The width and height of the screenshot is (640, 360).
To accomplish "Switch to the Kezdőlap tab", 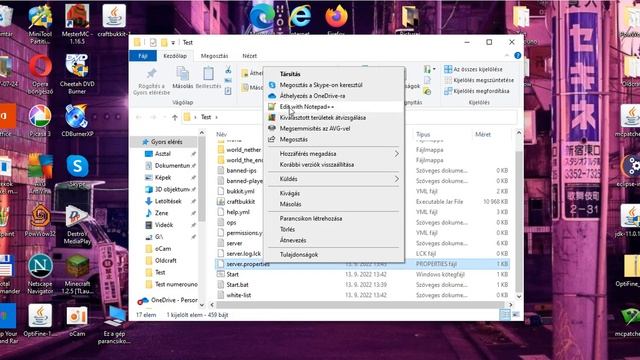I will [175, 56].
